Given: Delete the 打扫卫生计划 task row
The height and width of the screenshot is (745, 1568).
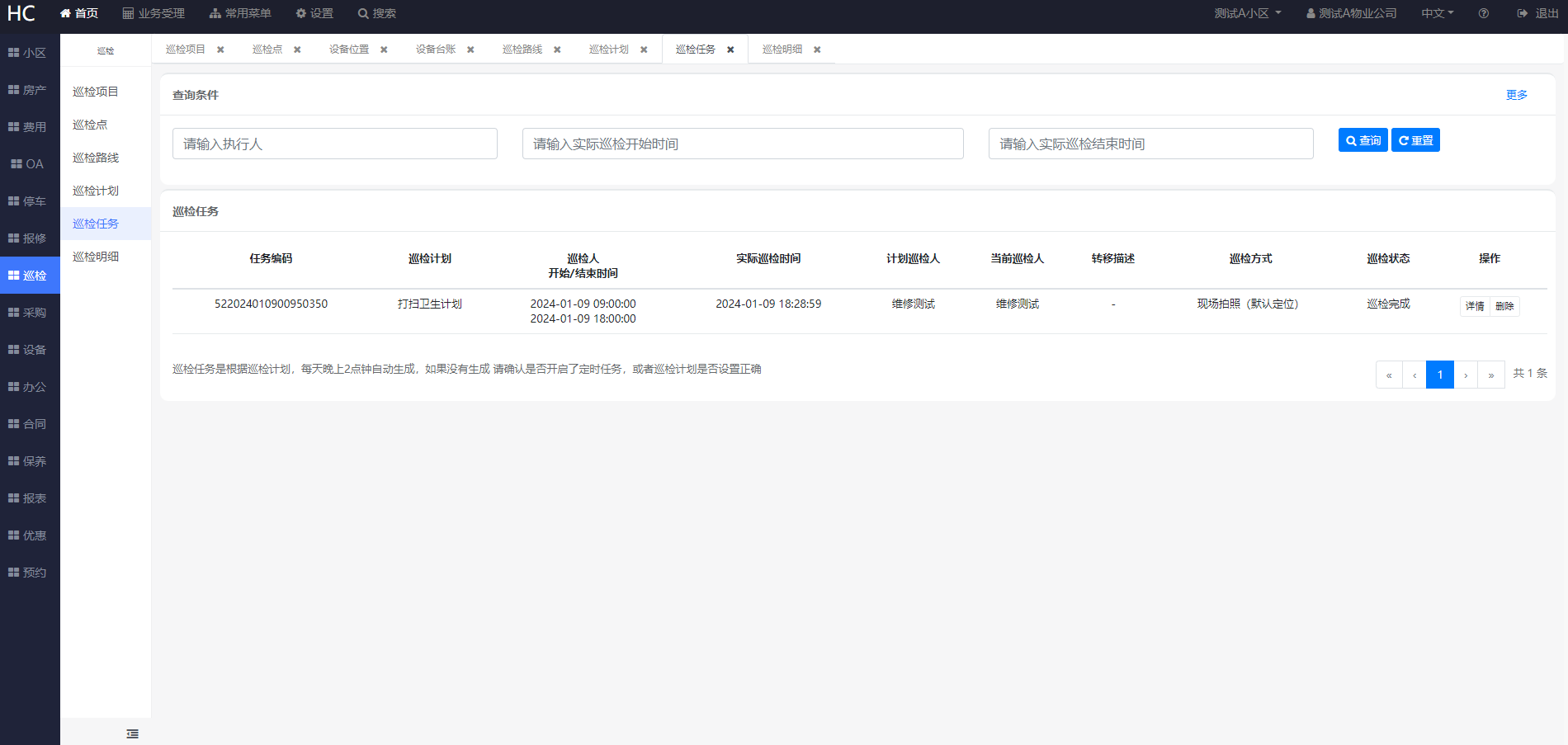Looking at the screenshot, I should [1504, 306].
